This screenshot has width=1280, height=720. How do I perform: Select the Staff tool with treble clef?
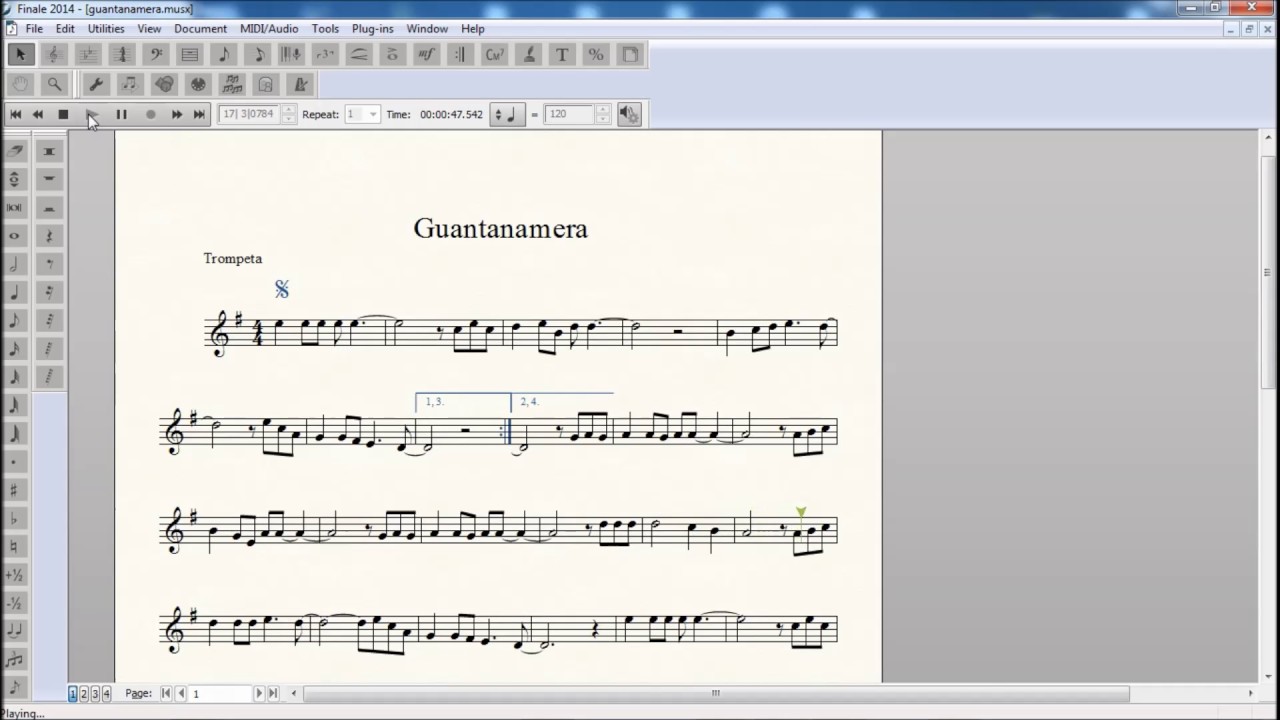click(54, 54)
